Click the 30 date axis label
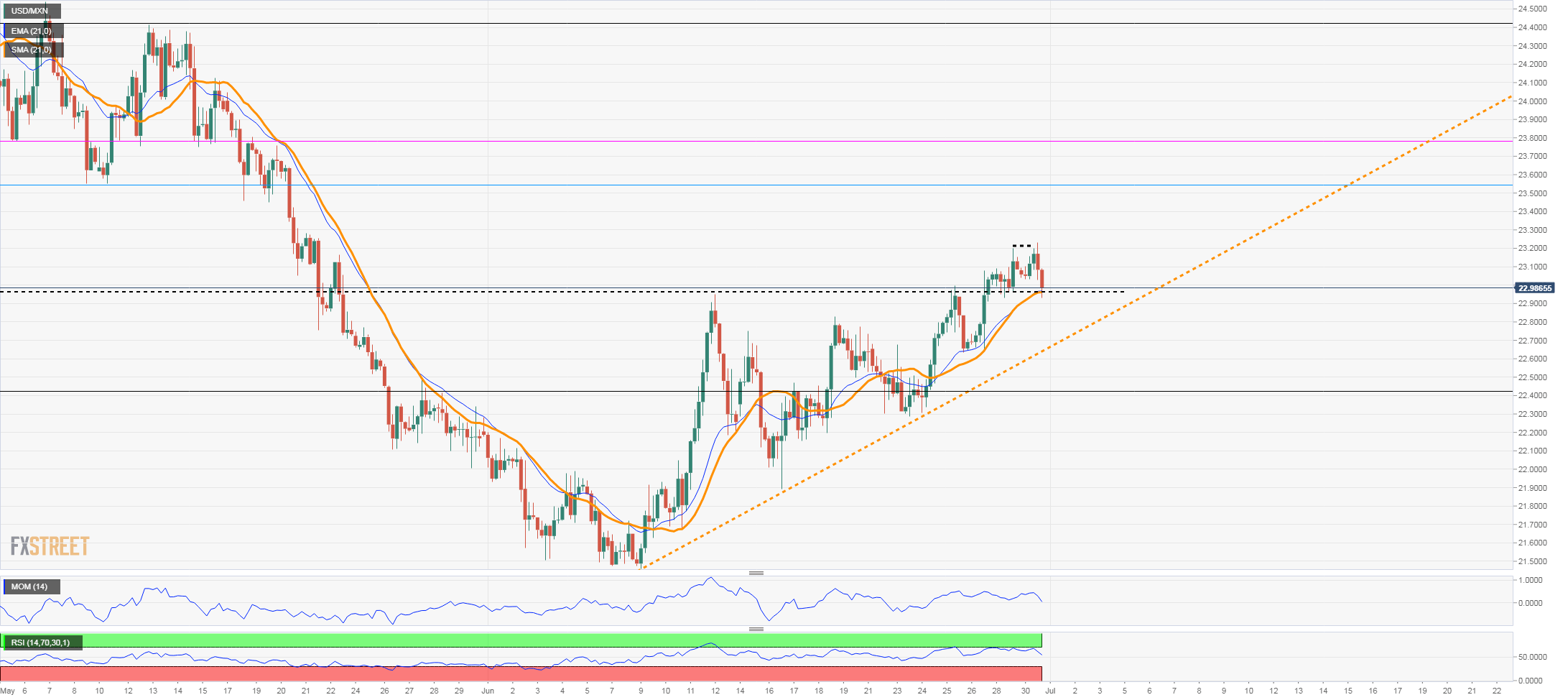Viewport: 1568px width, 700px height. pos(1026,691)
